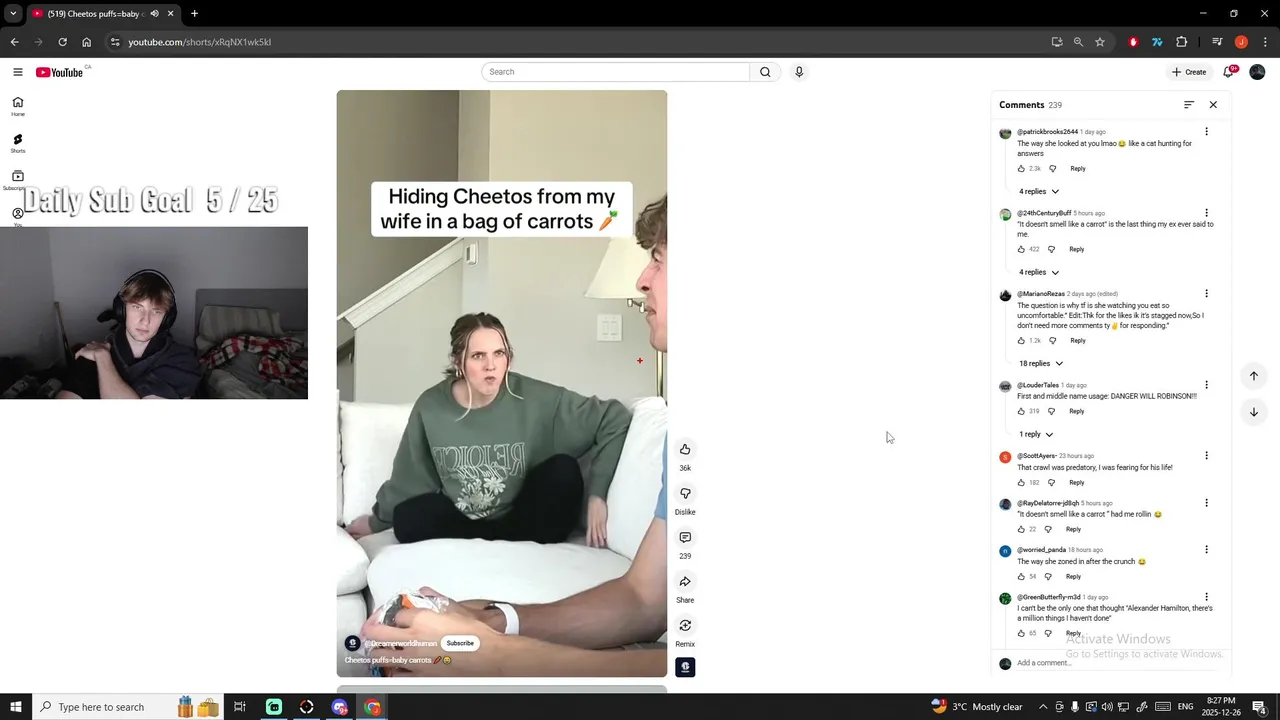Screen dimensions: 1280x720
Task: Like @patrickbrooks2644's comment
Action: [1021, 169]
